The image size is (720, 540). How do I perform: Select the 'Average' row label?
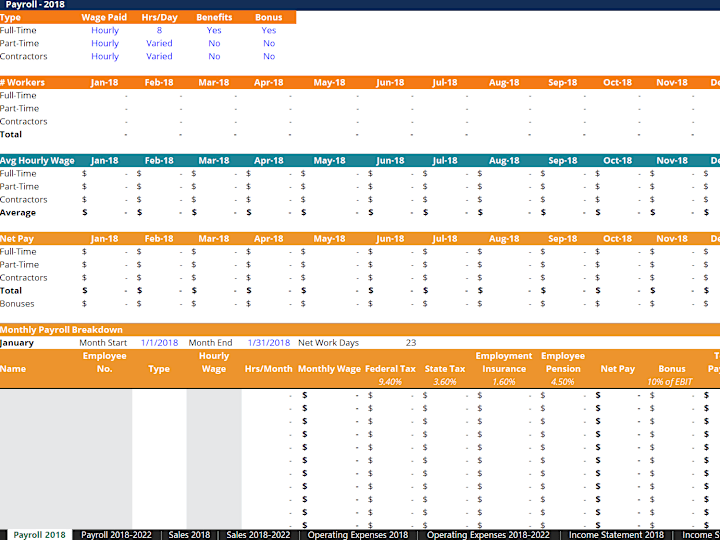[18, 213]
